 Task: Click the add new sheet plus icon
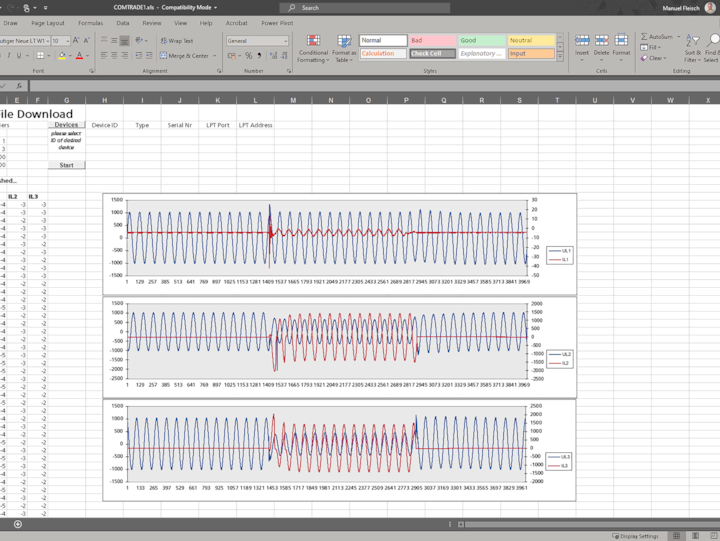click(x=17, y=524)
